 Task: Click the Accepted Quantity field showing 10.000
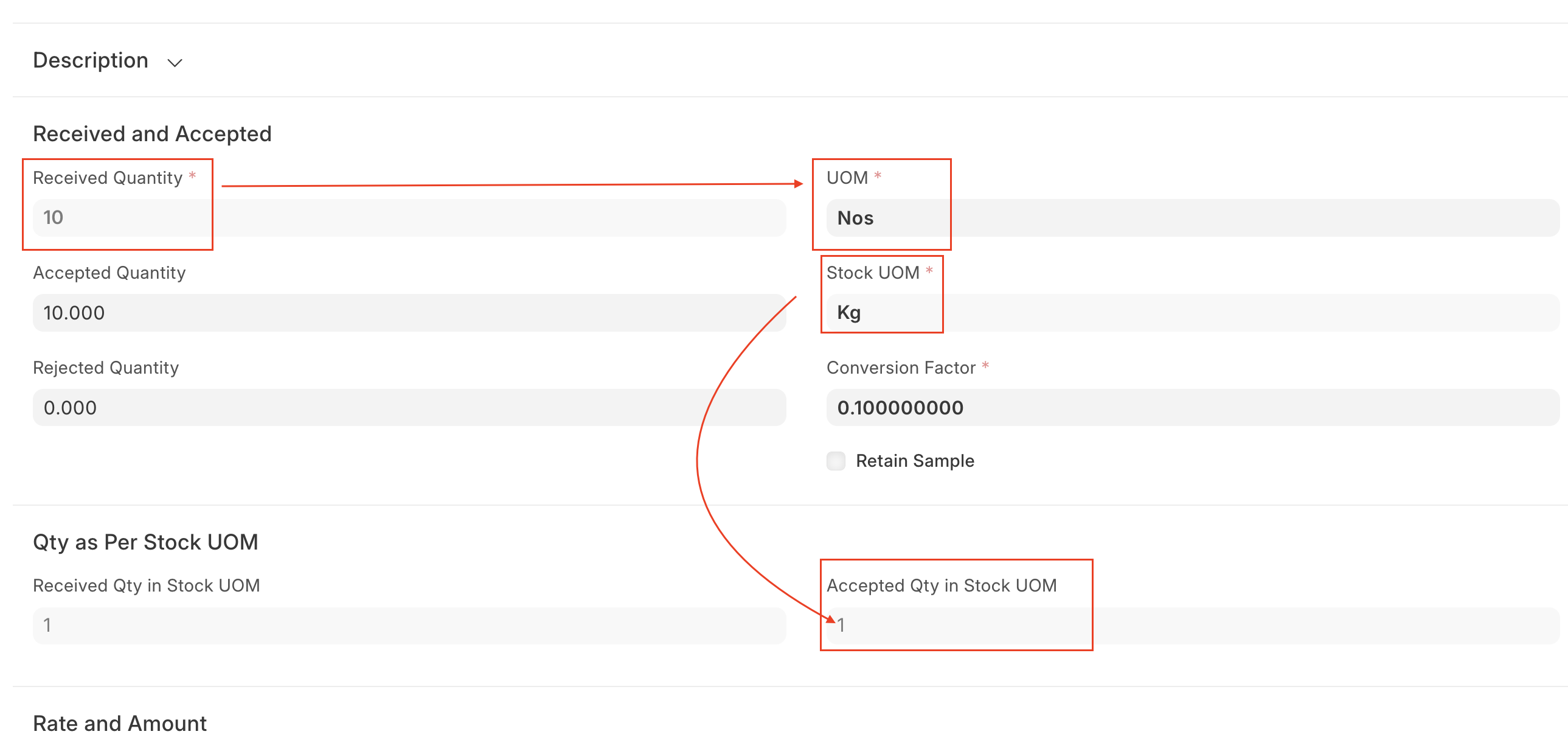409,312
